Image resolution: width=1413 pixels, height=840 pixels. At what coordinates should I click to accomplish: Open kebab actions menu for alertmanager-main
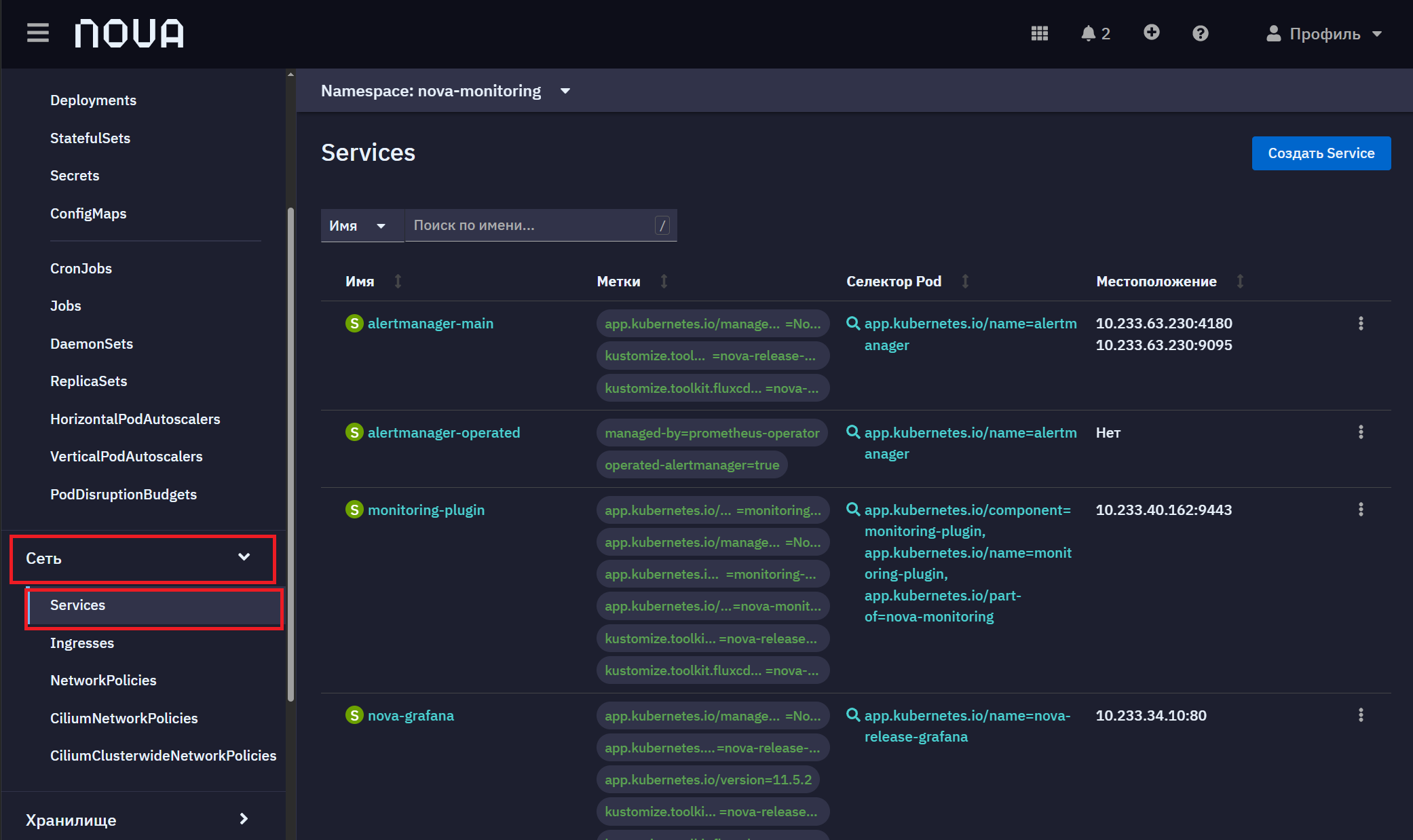pyautogui.click(x=1361, y=324)
